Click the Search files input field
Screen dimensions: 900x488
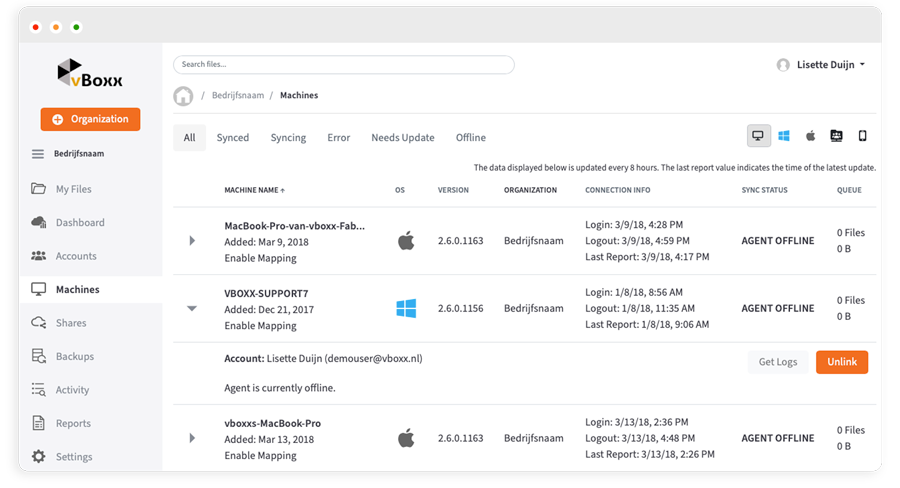(343, 65)
